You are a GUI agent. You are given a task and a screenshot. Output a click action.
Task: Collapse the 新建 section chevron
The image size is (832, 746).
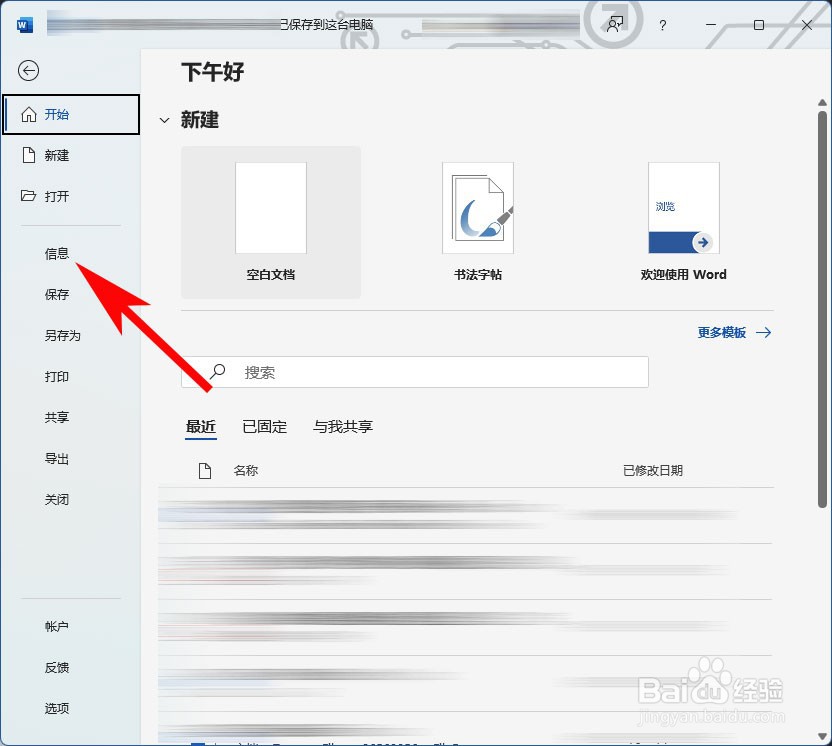pos(164,120)
